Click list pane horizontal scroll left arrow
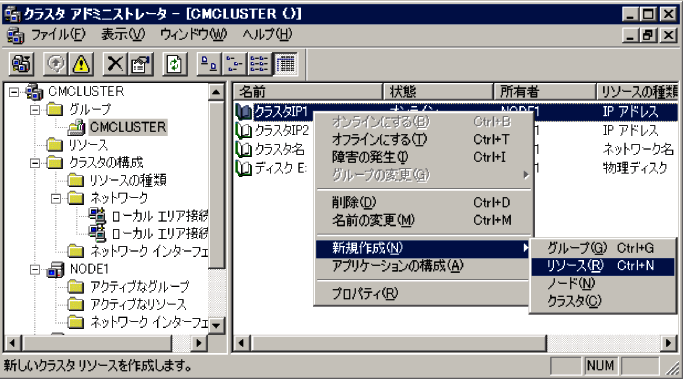 pos(241,343)
